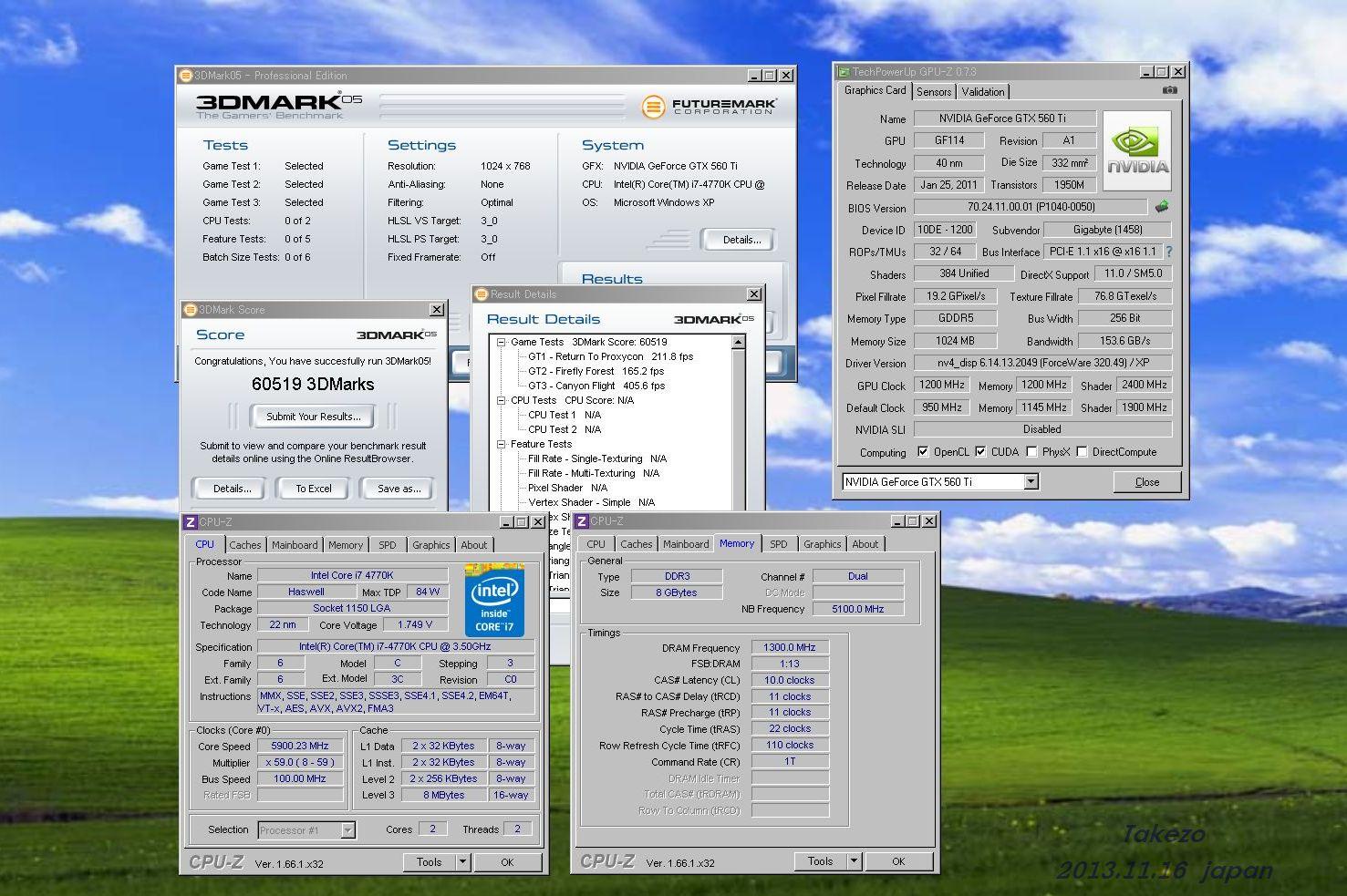This screenshot has height=896, width=1347.
Task: Click the To Excel button
Action: (313, 489)
